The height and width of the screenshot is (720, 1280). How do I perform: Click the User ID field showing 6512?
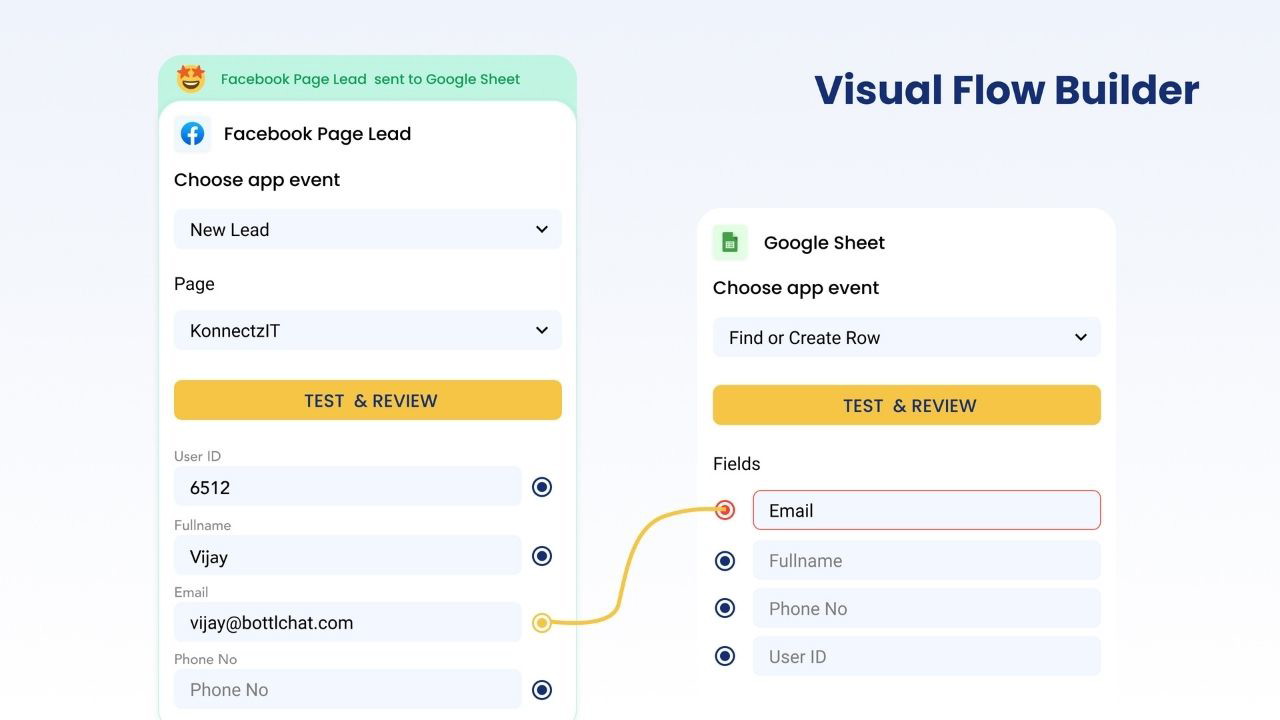tap(348, 486)
